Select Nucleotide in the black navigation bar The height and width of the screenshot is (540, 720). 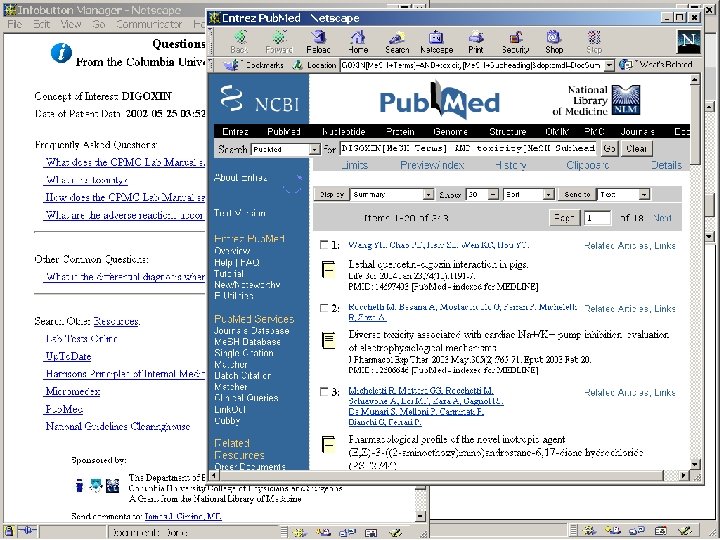tap(343, 132)
